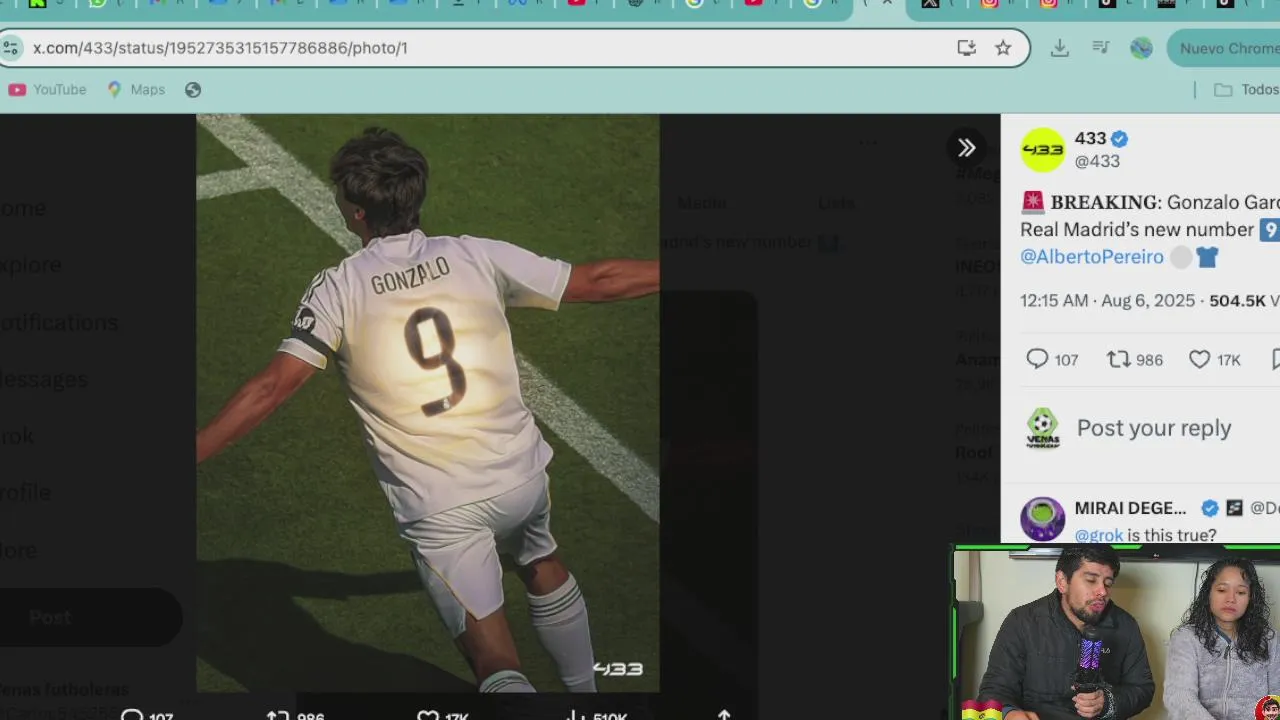Open the @433 handle link
Screen dimensions: 1280x720
(1097, 161)
